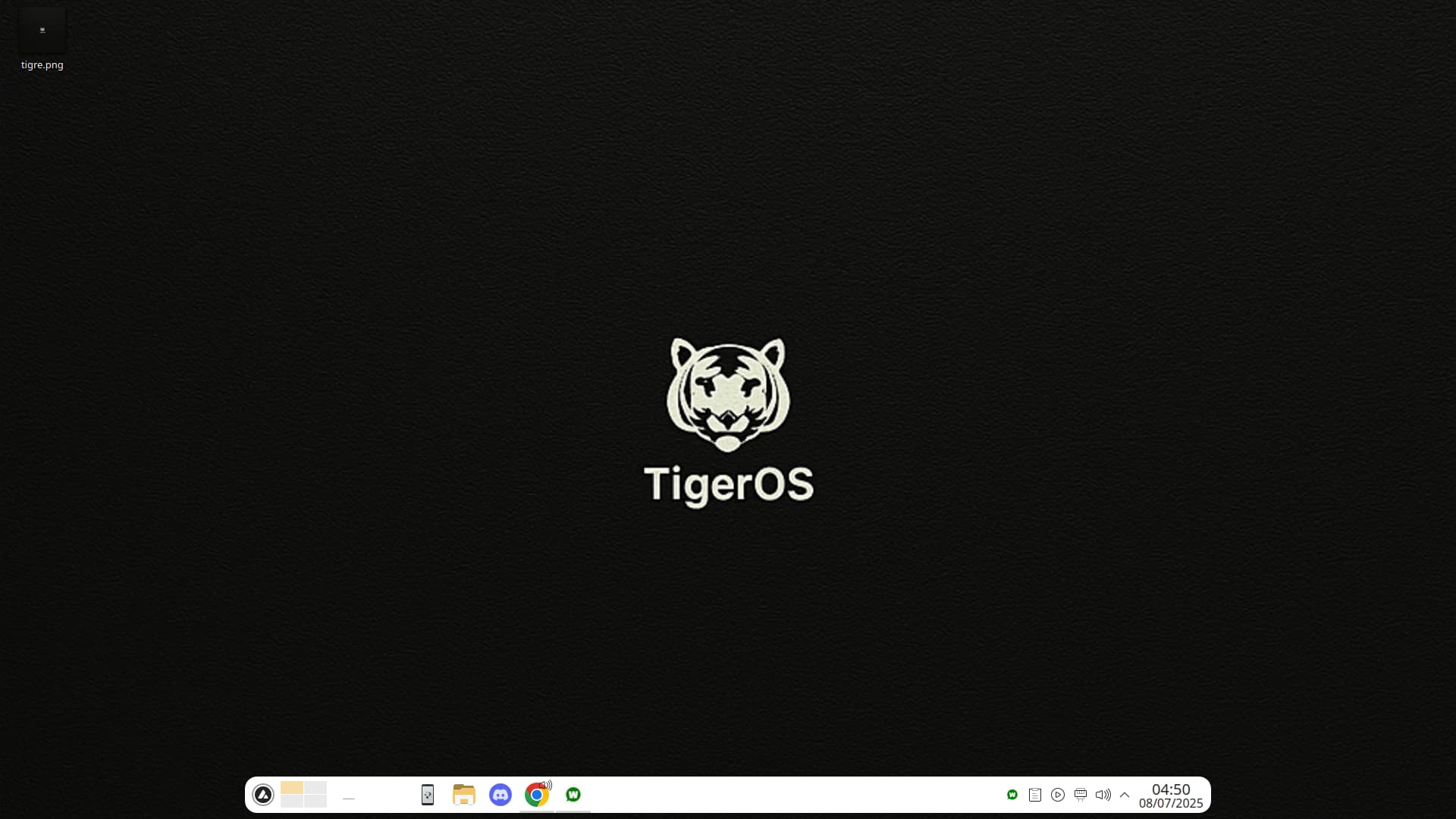The image size is (1456, 819).
Task: Open the TigerOS application launcher
Action: [x=263, y=795]
